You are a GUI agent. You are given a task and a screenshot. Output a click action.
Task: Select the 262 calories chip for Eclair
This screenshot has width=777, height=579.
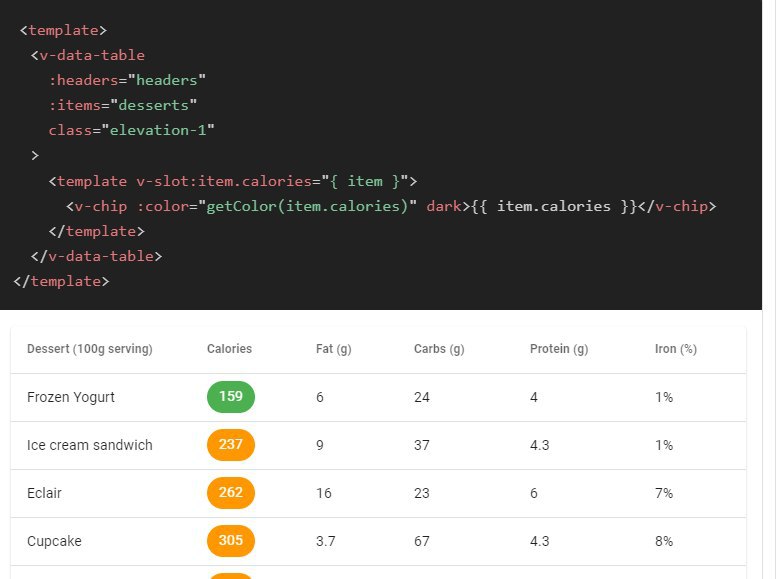pyautogui.click(x=230, y=493)
